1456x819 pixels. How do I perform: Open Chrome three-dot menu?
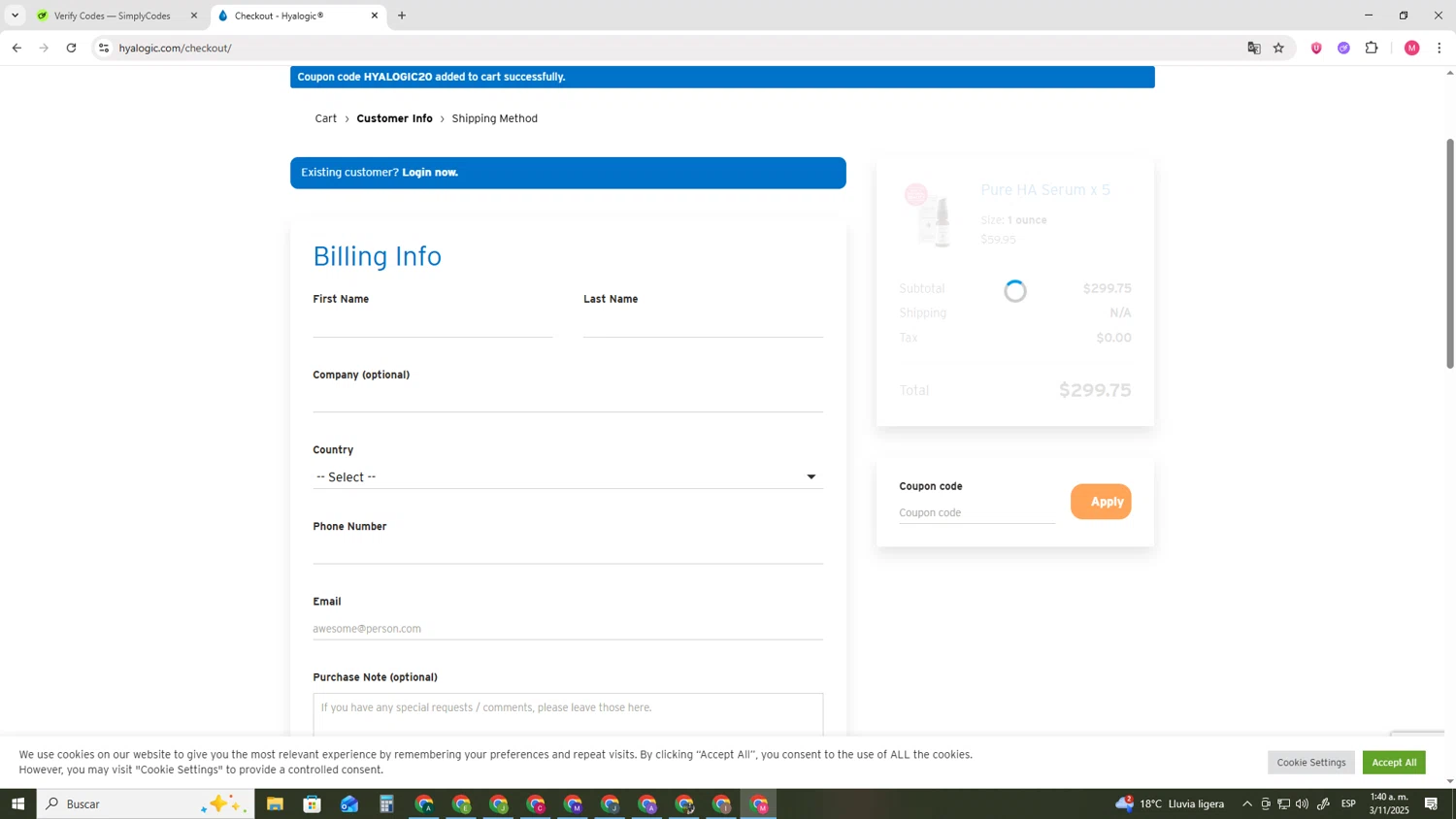pos(1439,48)
